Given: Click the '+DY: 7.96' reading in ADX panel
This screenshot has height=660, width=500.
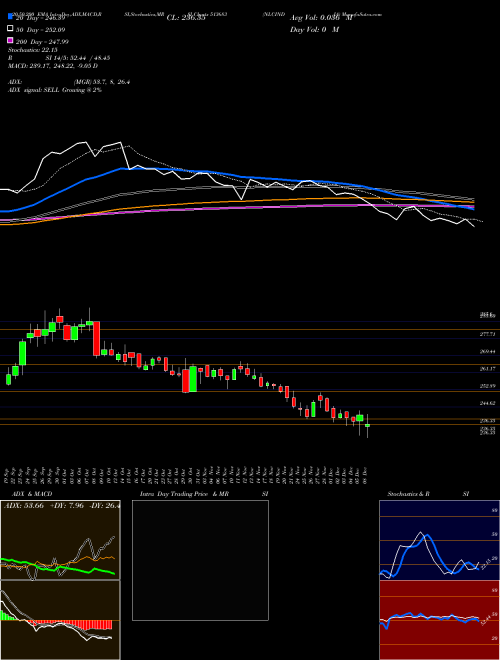Looking at the screenshot, I should (x=65, y=506).
